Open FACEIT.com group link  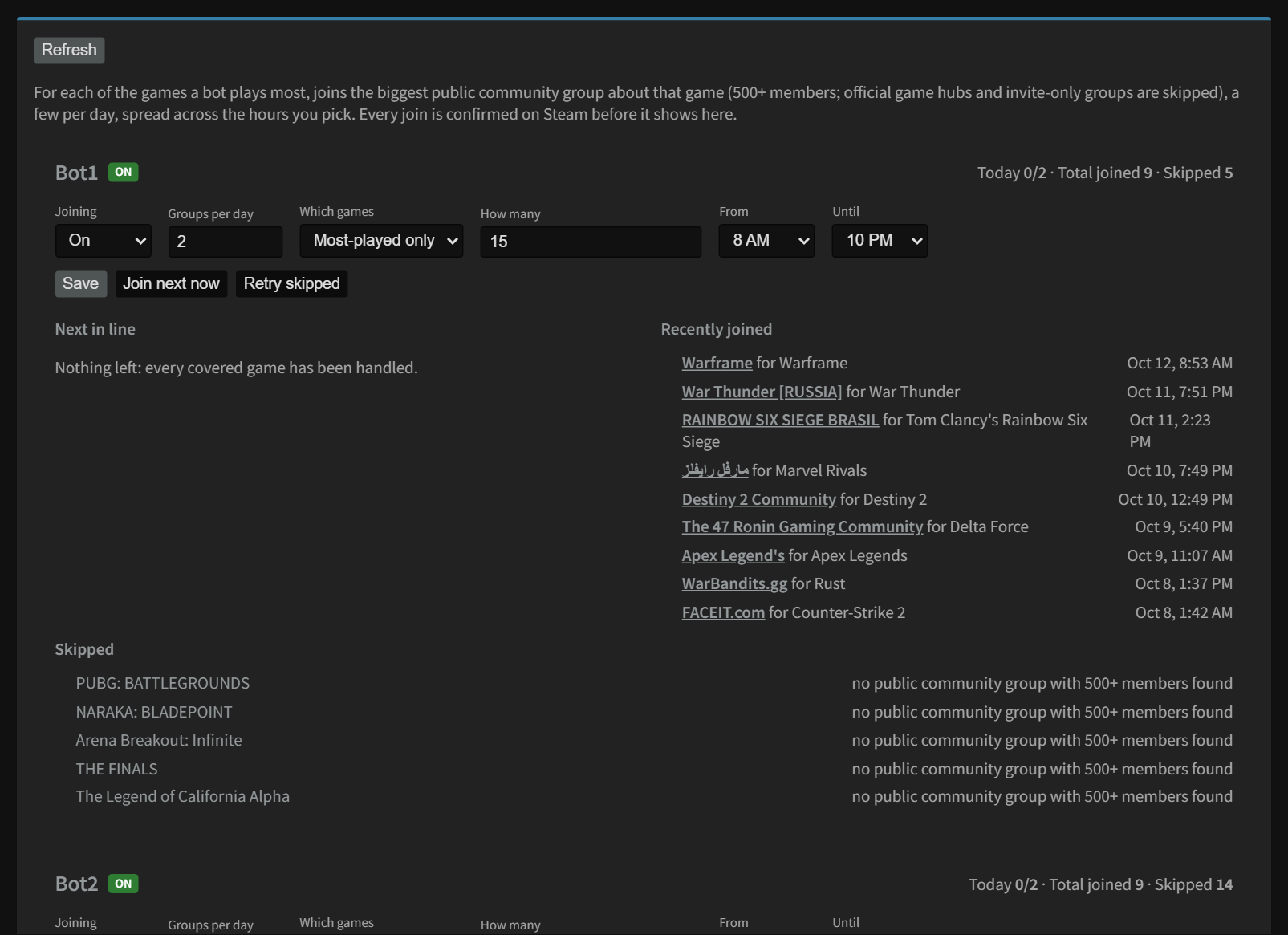click(x=723, y=612)
